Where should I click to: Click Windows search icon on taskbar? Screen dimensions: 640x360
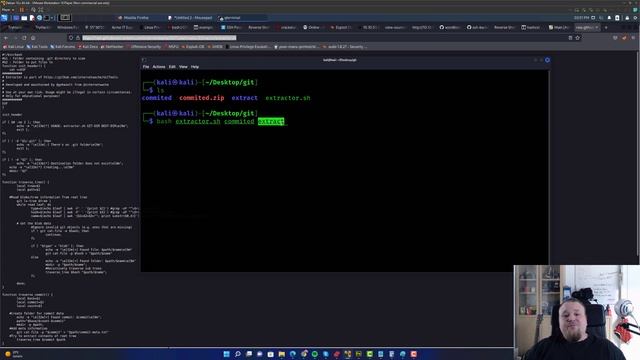coord(238,354)
